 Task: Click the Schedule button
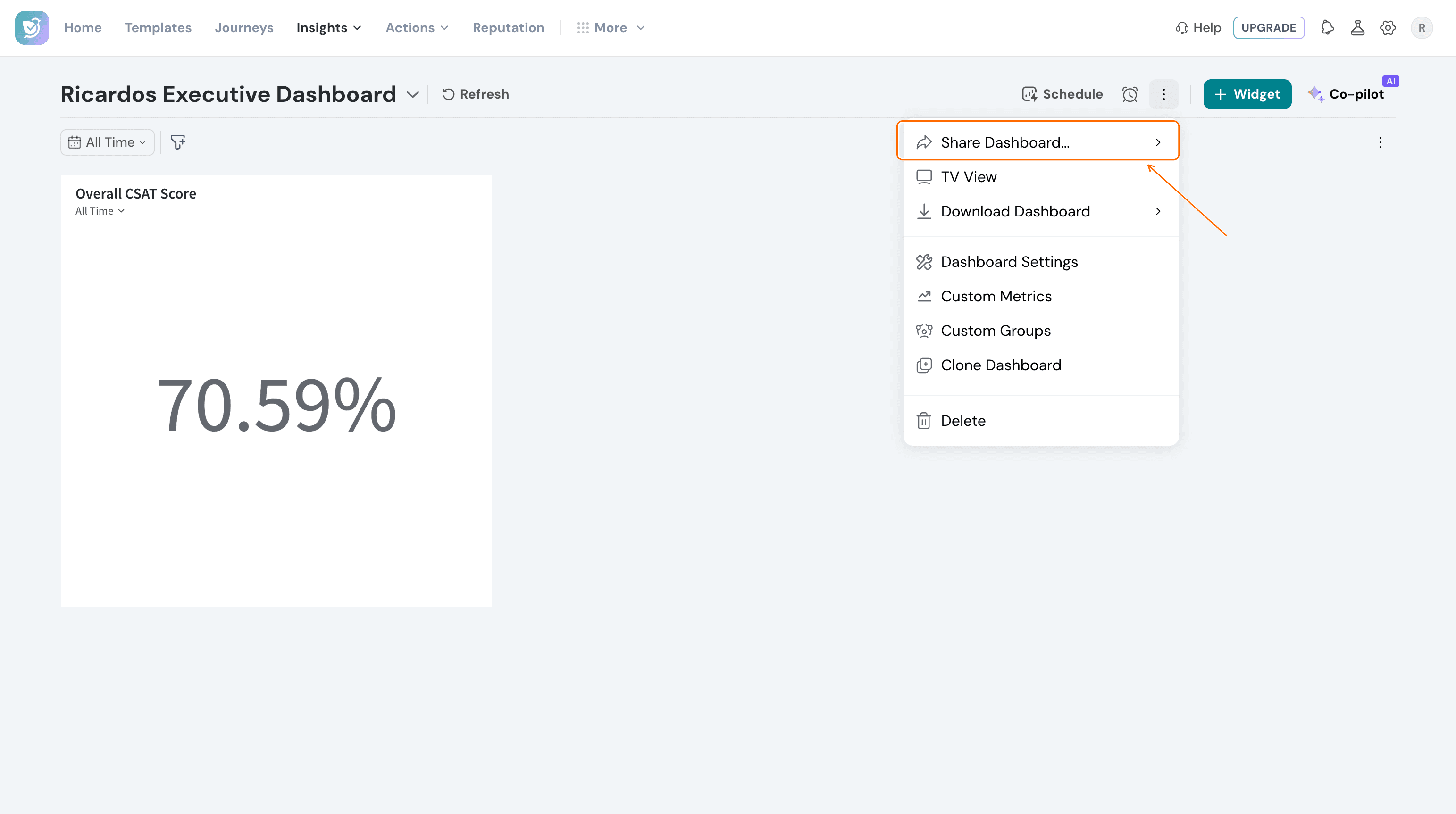point(1062,94)
